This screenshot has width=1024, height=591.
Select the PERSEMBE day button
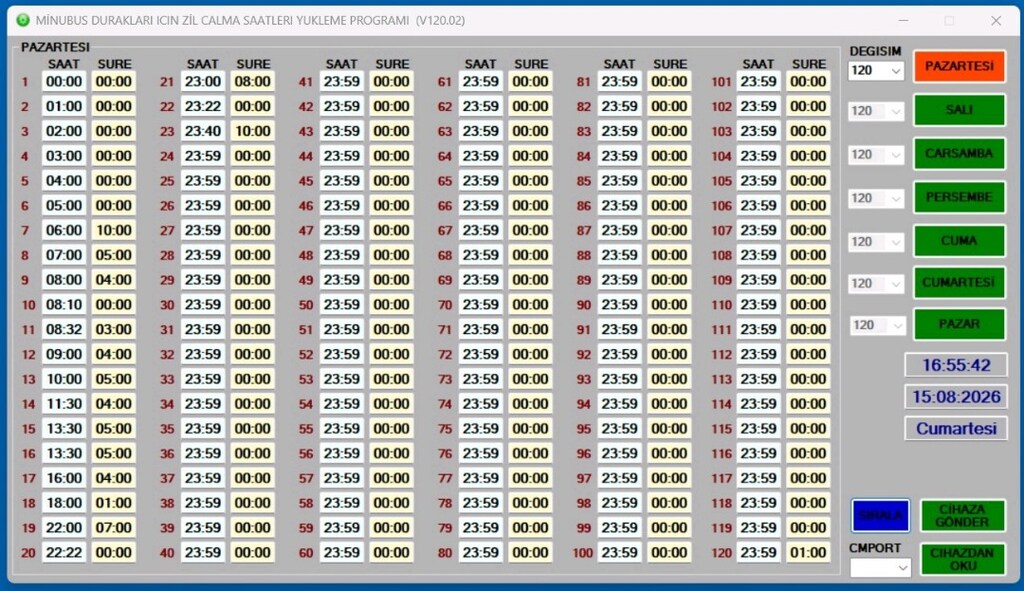(959, 197)
